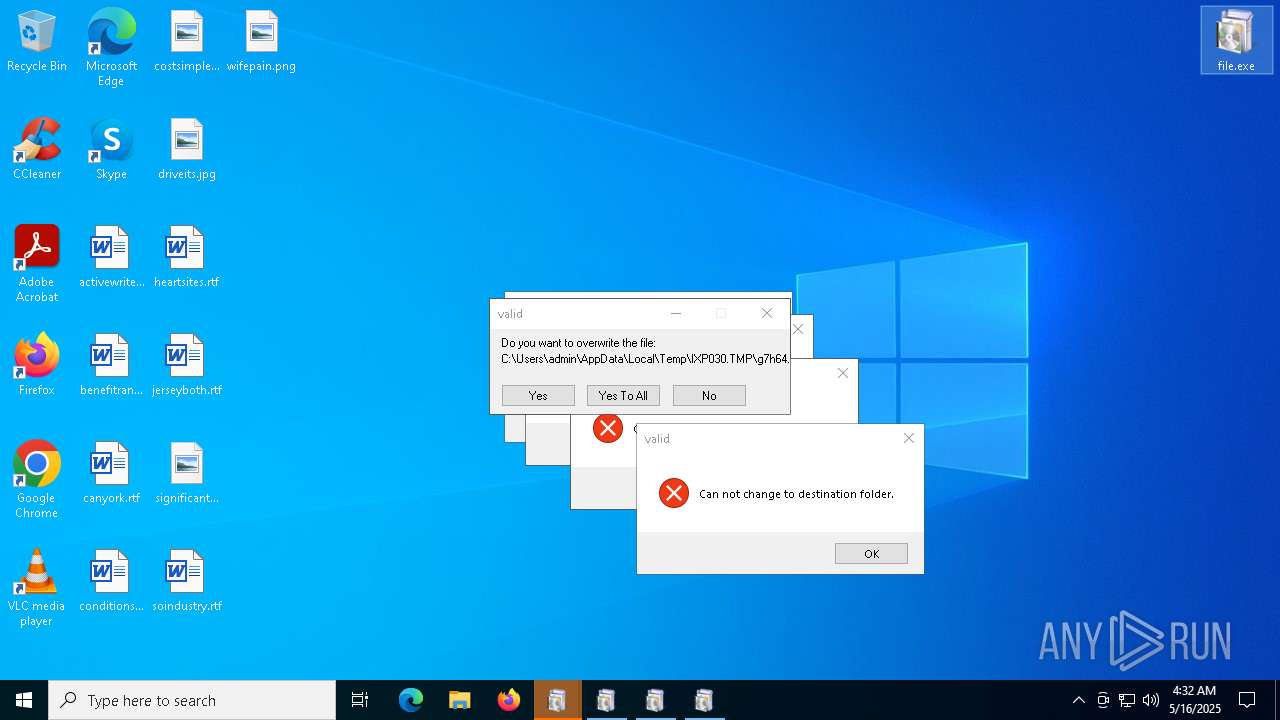1280x720 pixels.
Task: Click OK in the destination folder error
Action: click(x=871, y=554)
